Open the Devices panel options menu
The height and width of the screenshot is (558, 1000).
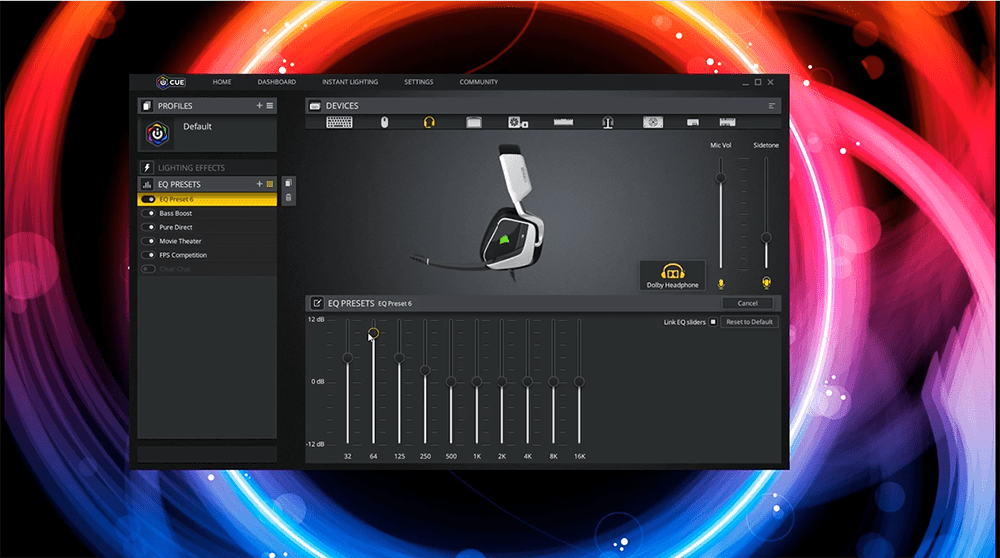(772, 106)
